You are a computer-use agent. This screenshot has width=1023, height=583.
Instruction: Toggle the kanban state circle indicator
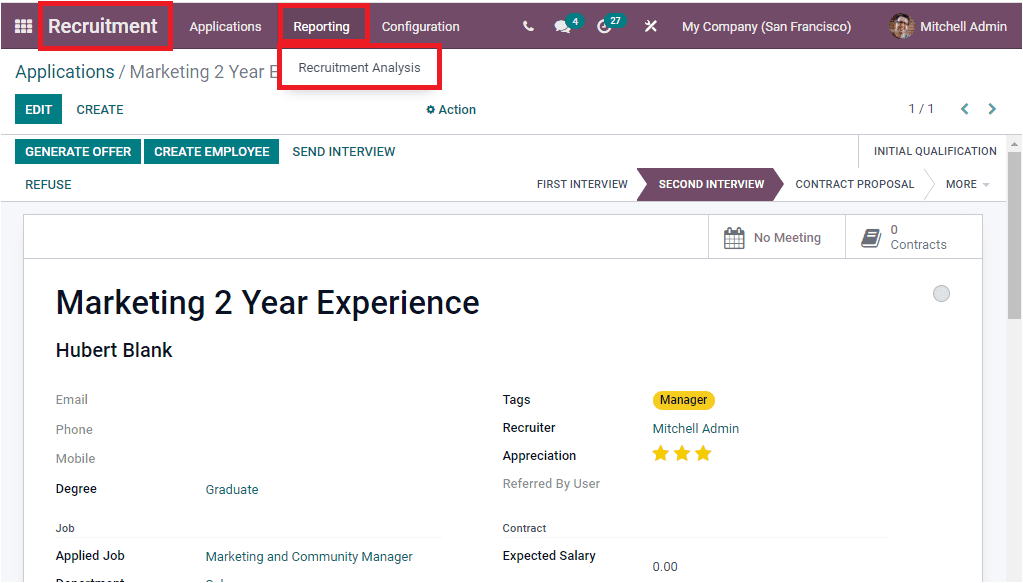[941, 293]
